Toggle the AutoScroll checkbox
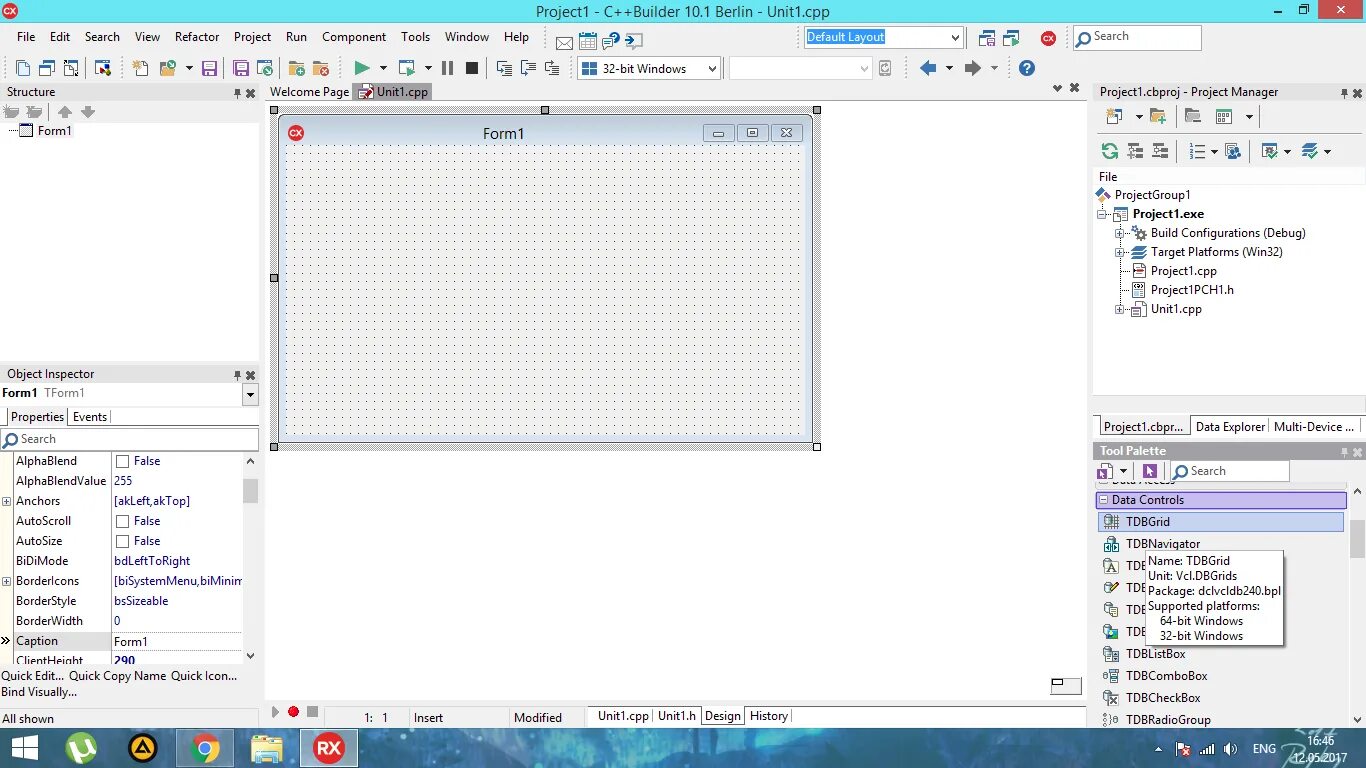The image size is (1366, 768). click(122, 521)
